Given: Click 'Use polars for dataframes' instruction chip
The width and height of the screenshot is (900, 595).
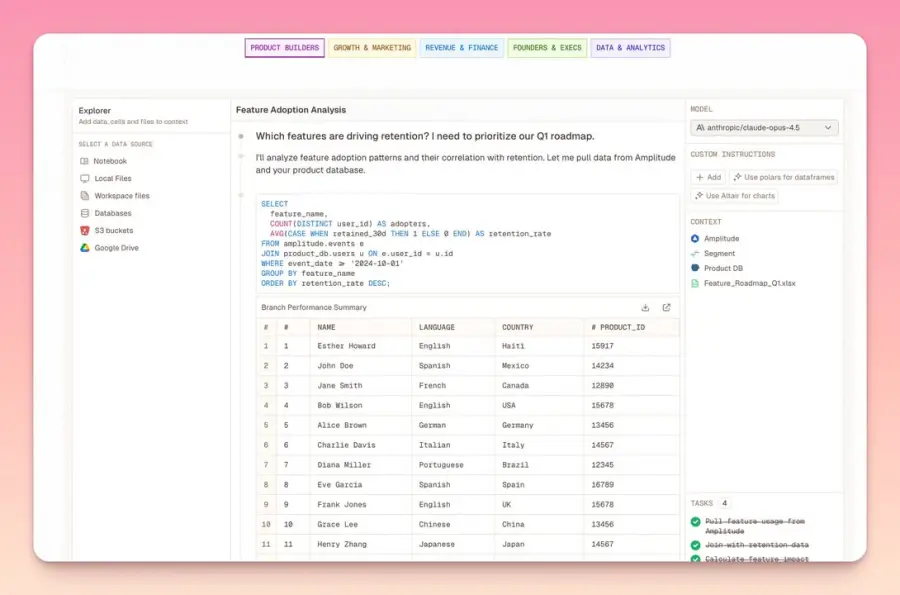Looking at the screenshot, I should 783,177.
